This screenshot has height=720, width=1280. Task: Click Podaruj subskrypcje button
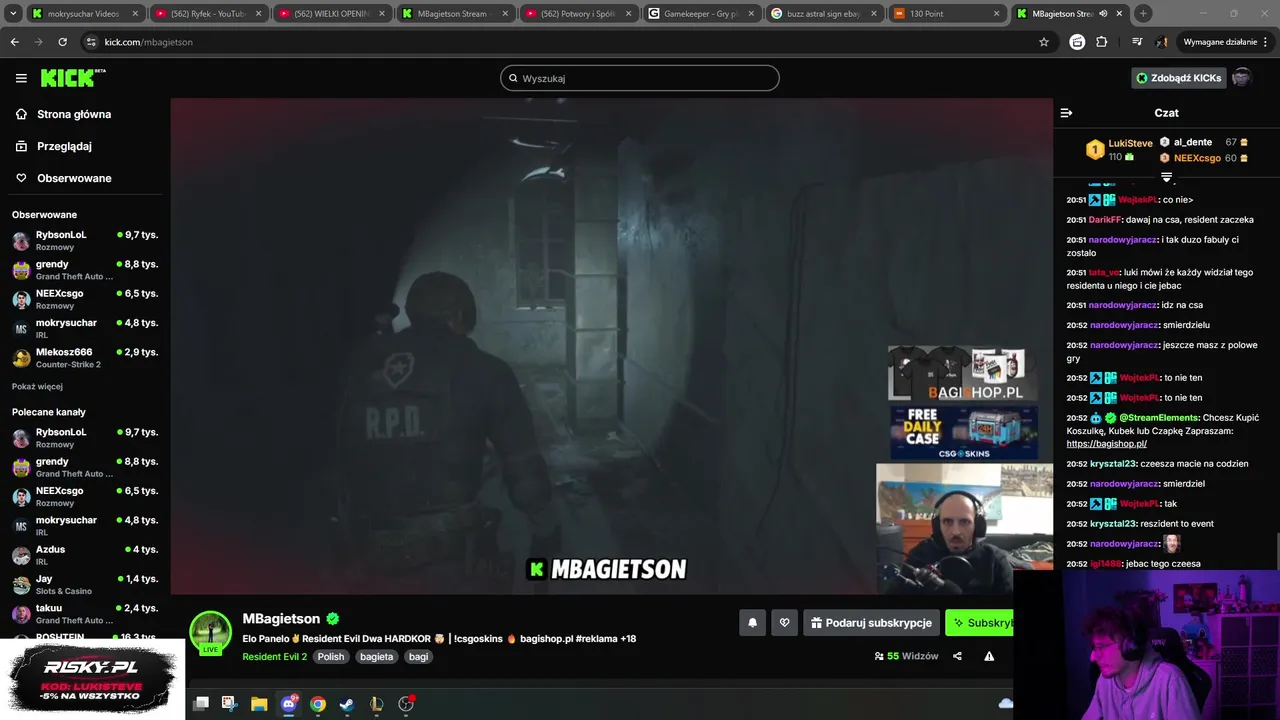coord(871,623)
